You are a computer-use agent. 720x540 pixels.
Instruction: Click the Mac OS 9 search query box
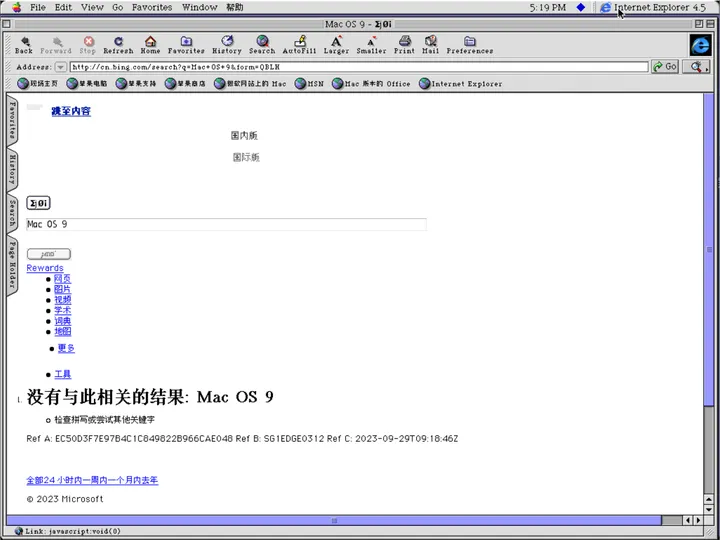[226, 224]
